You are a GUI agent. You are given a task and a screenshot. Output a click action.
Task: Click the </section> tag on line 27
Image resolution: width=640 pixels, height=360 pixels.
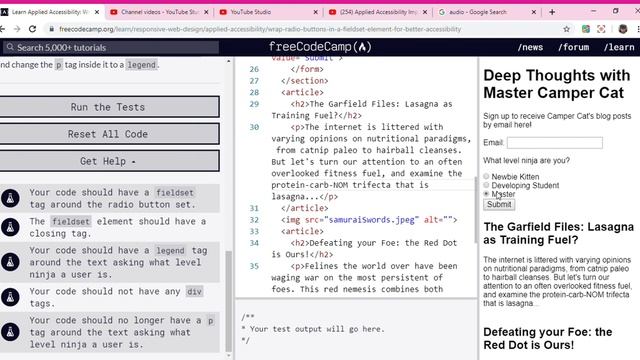304,81
